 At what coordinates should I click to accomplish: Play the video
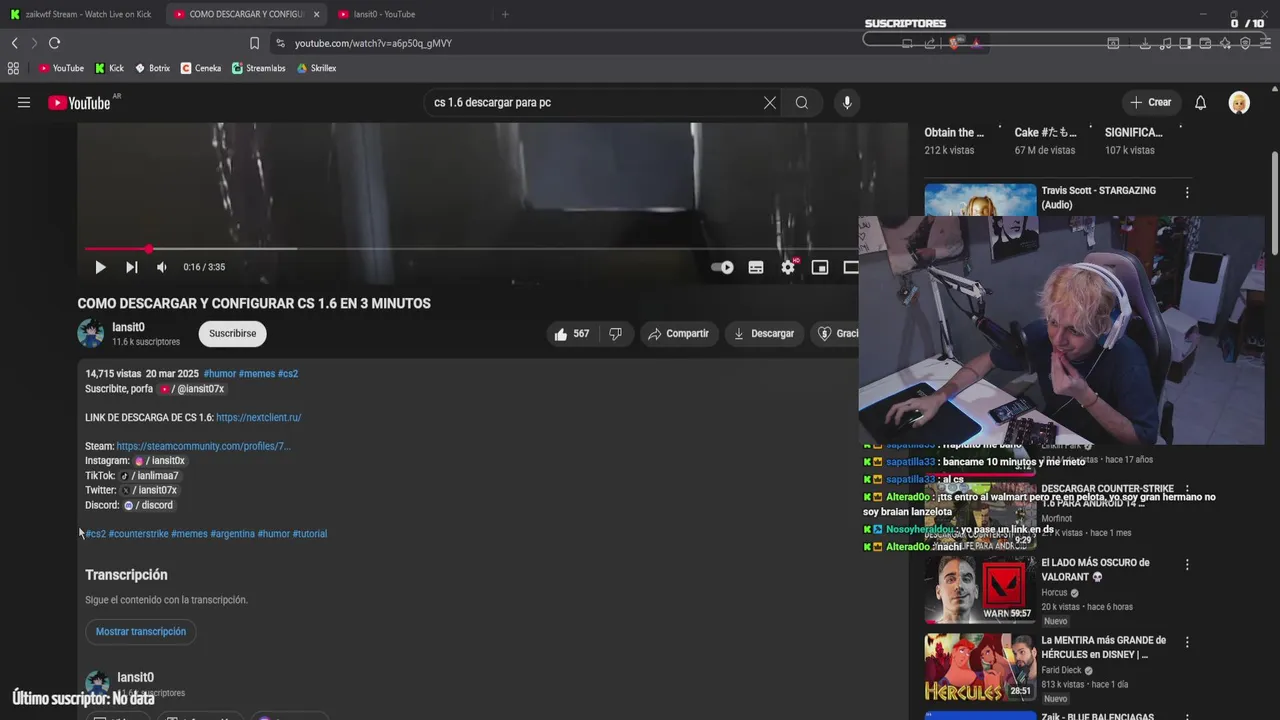pos(100,267)
